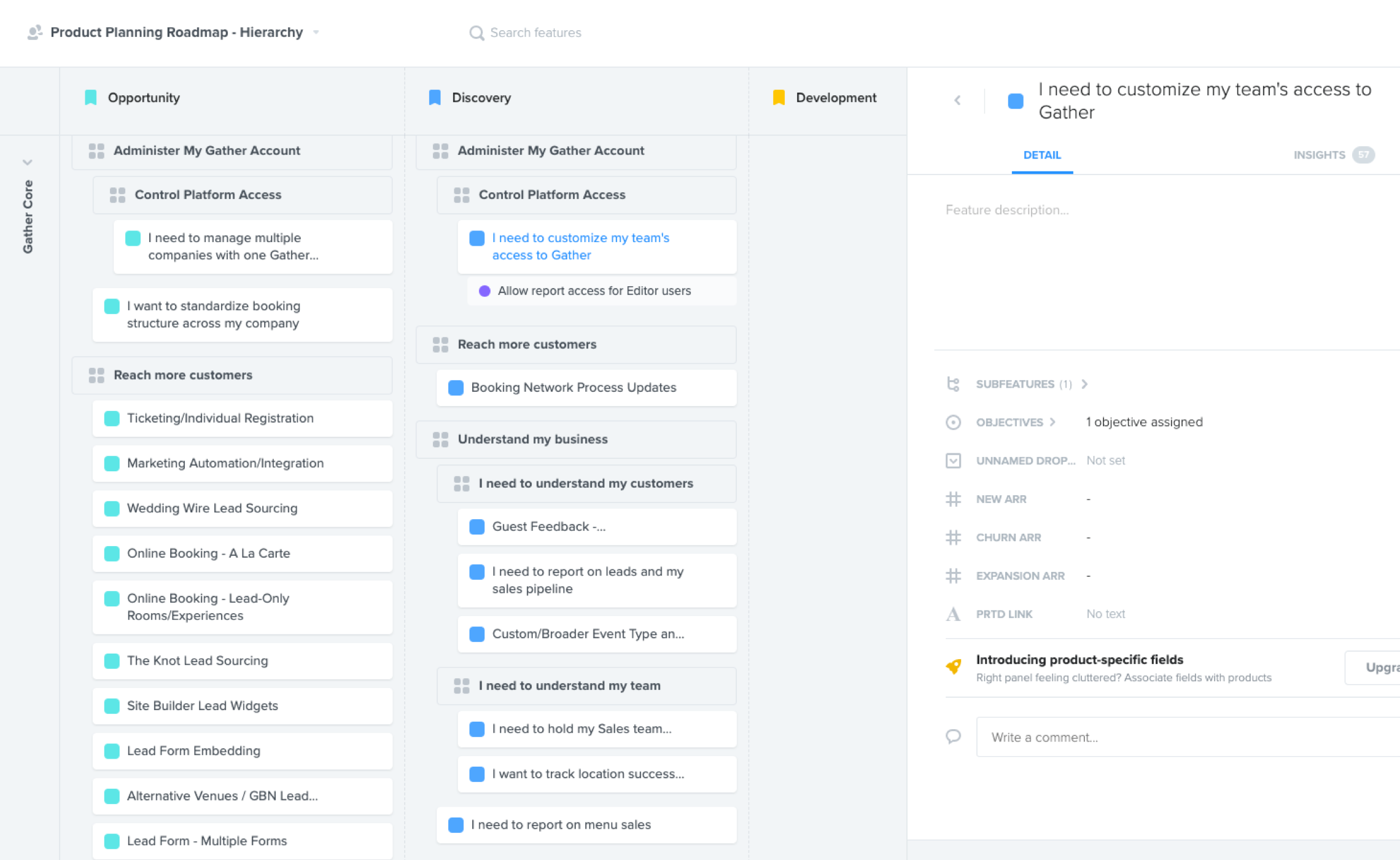
Task: Expand the Subfeatures section chevron
Action: (x=1085, y=384)
